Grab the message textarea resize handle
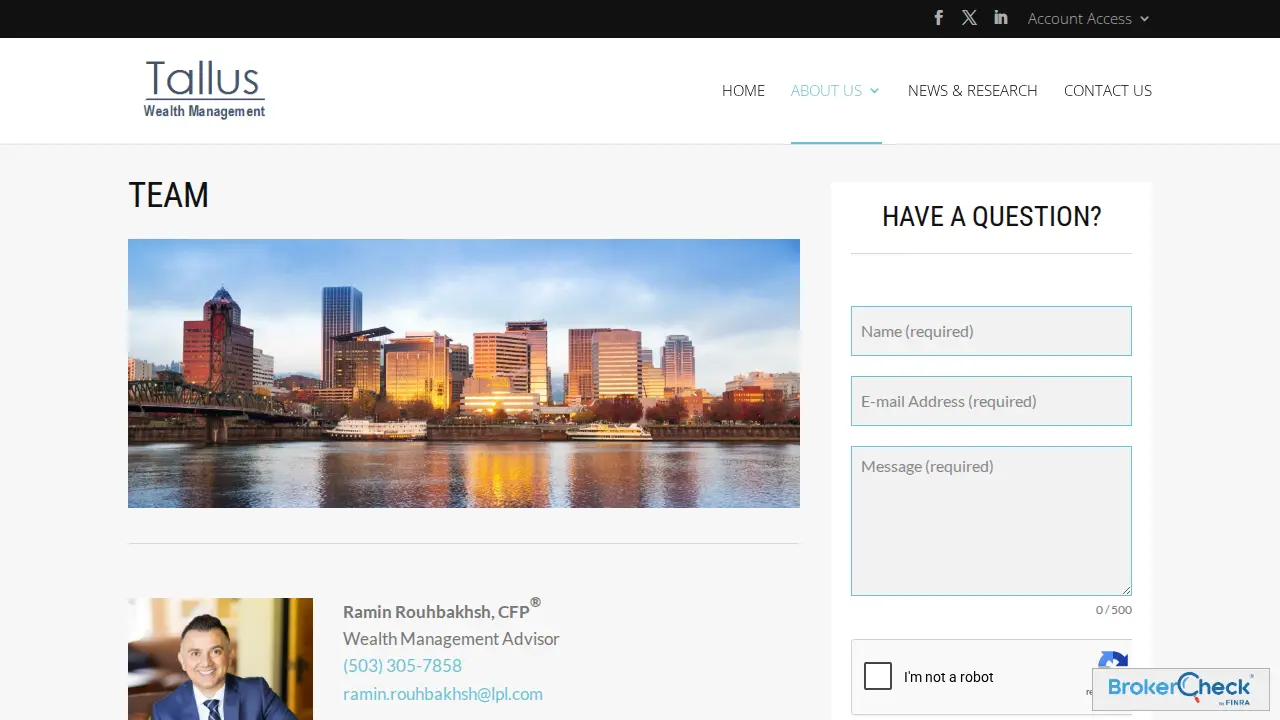 (x=1125, y=589)
